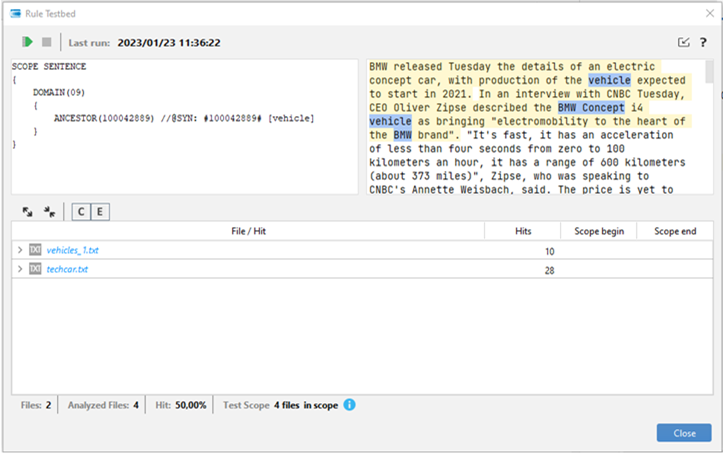Open the help question mark icon
Screen dimensions: 723x456
[704, 42]
